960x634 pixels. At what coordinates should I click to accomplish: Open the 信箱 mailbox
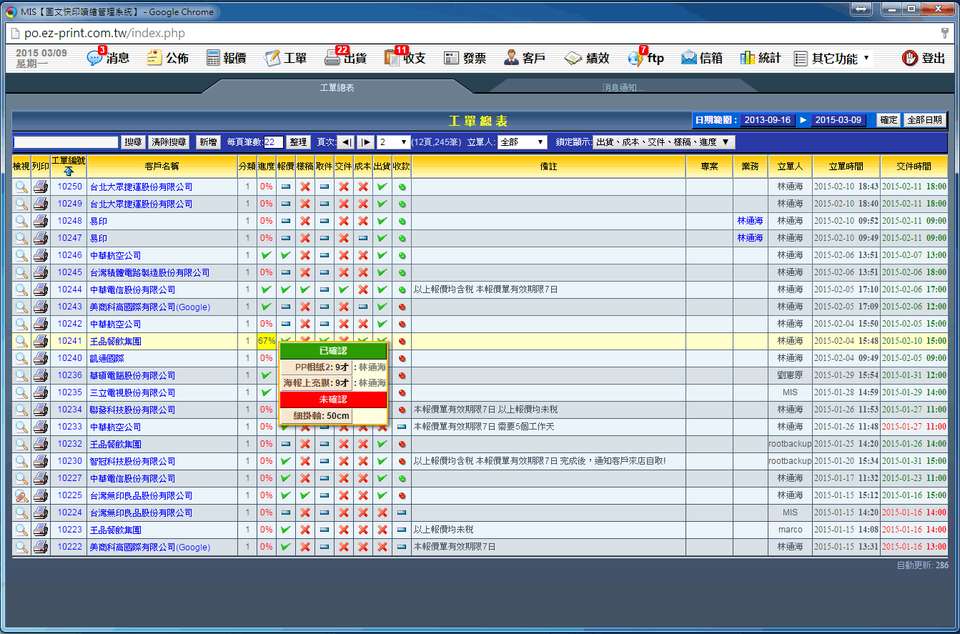point(689,58)
